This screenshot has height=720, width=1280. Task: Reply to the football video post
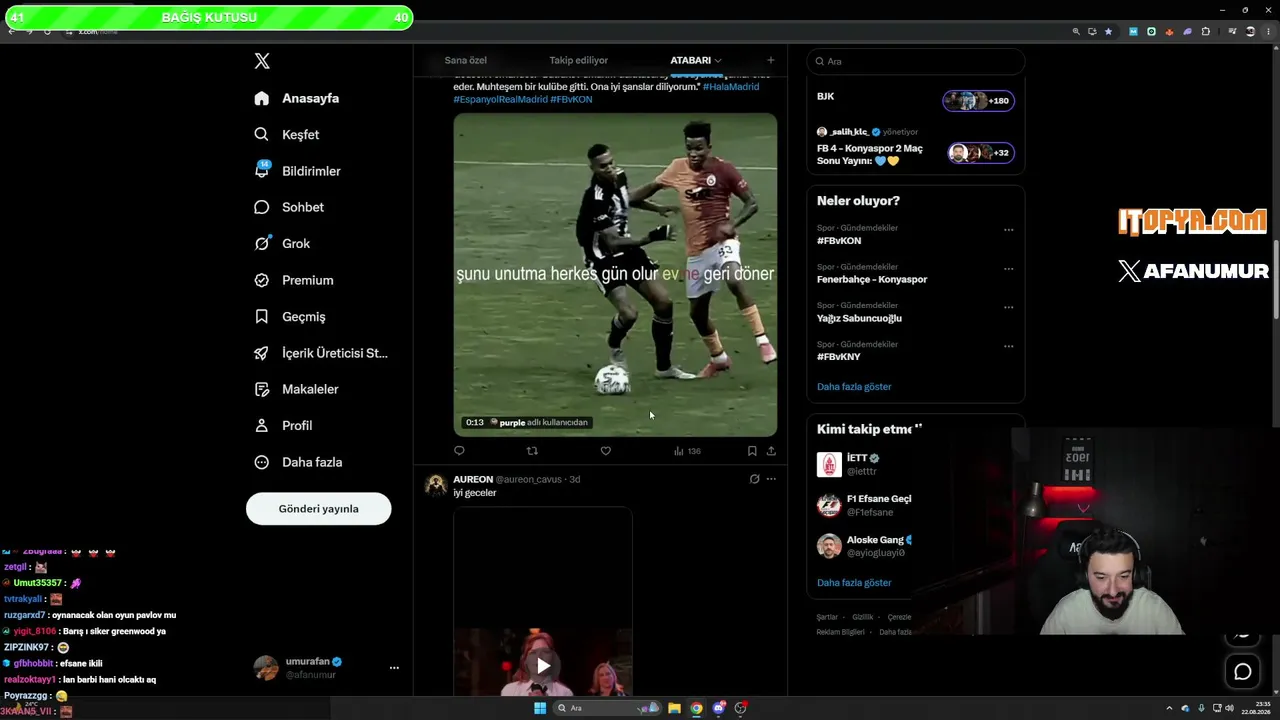coord(459,451)
